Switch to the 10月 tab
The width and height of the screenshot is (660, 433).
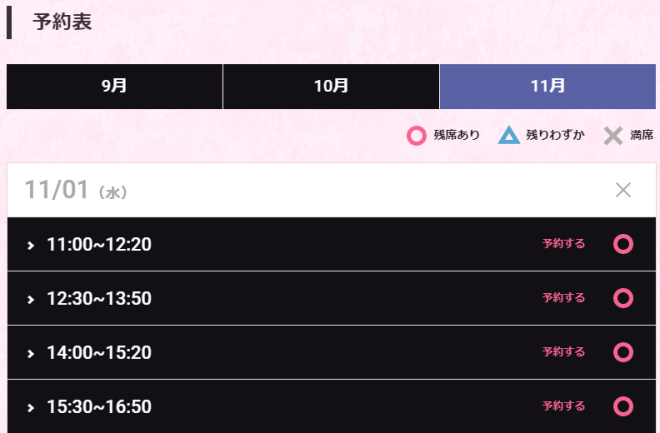click(330, 86)
